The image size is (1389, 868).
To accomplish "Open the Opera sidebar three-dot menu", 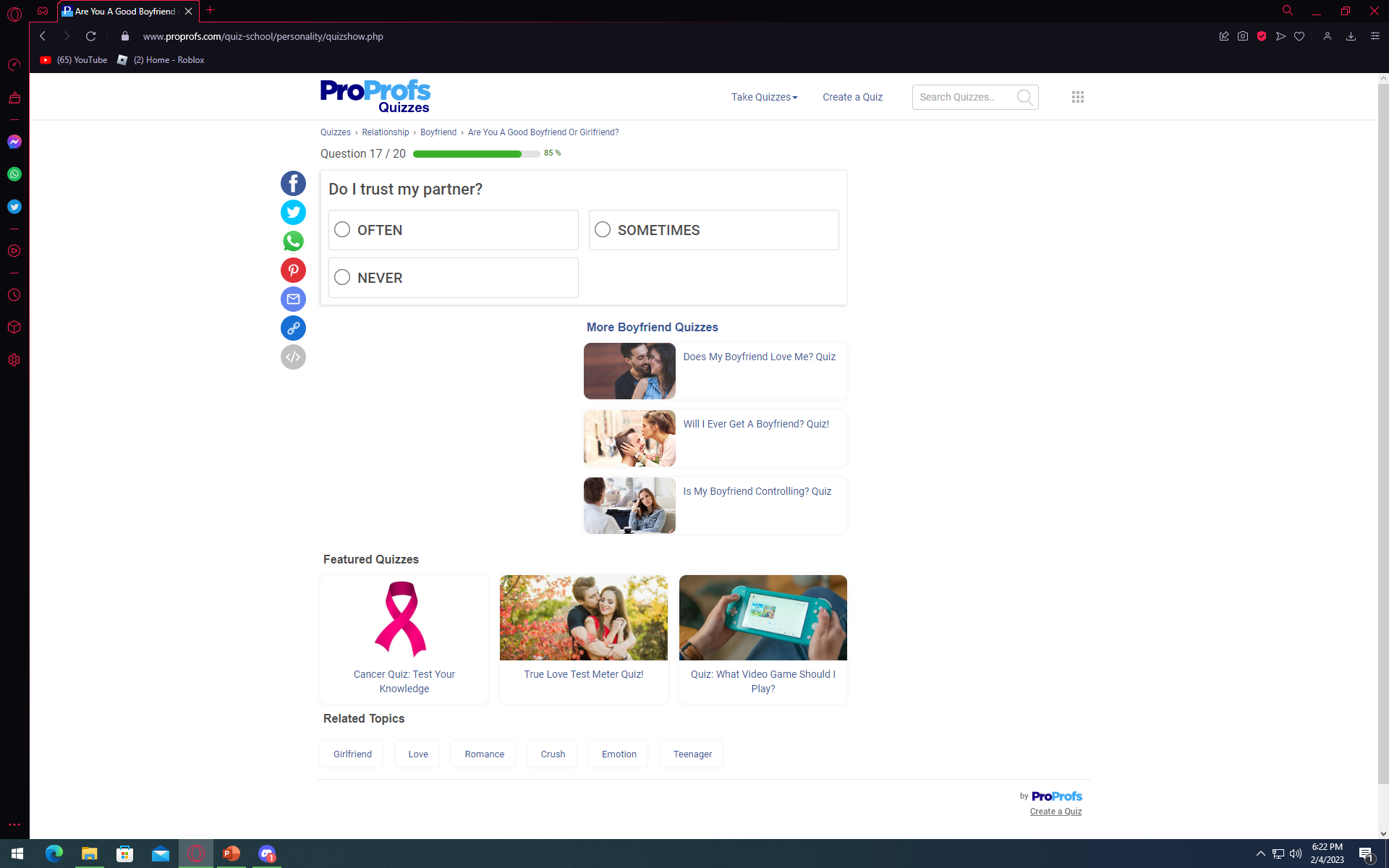I will (x=14, y=825).
